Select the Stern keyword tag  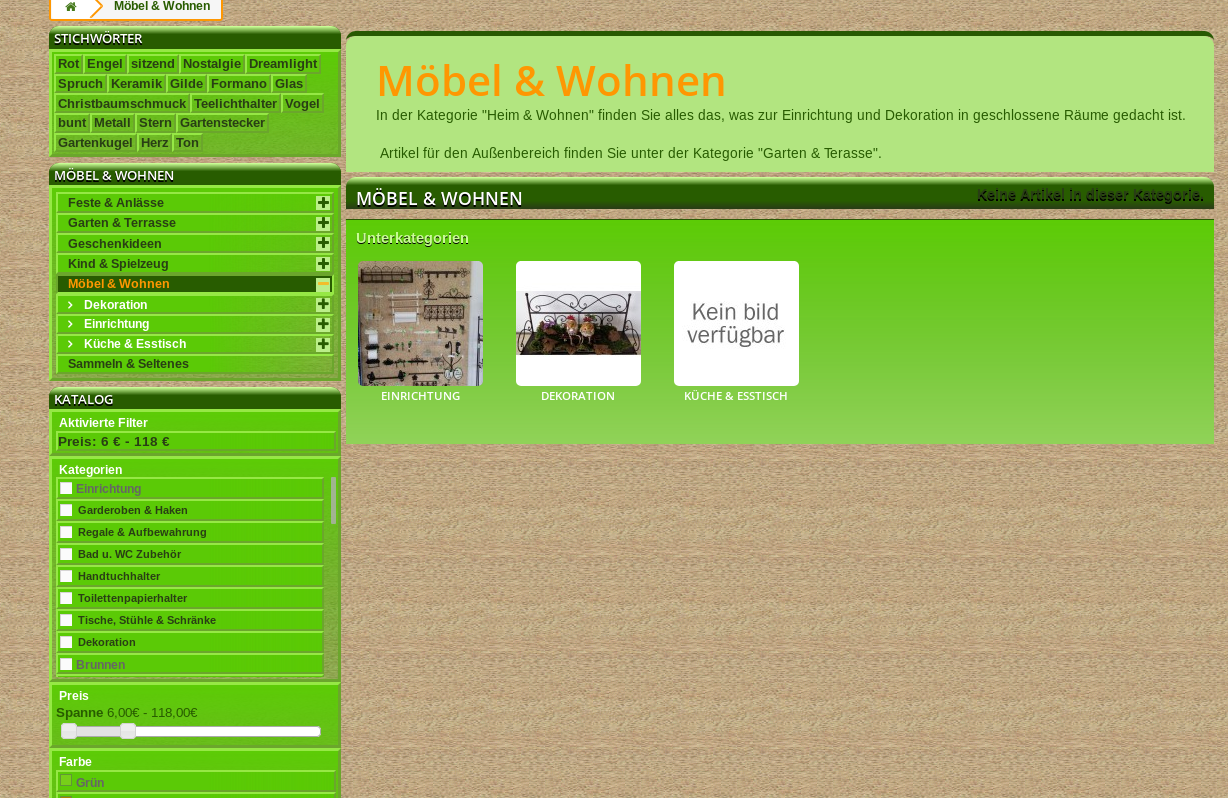pos(155,123)
